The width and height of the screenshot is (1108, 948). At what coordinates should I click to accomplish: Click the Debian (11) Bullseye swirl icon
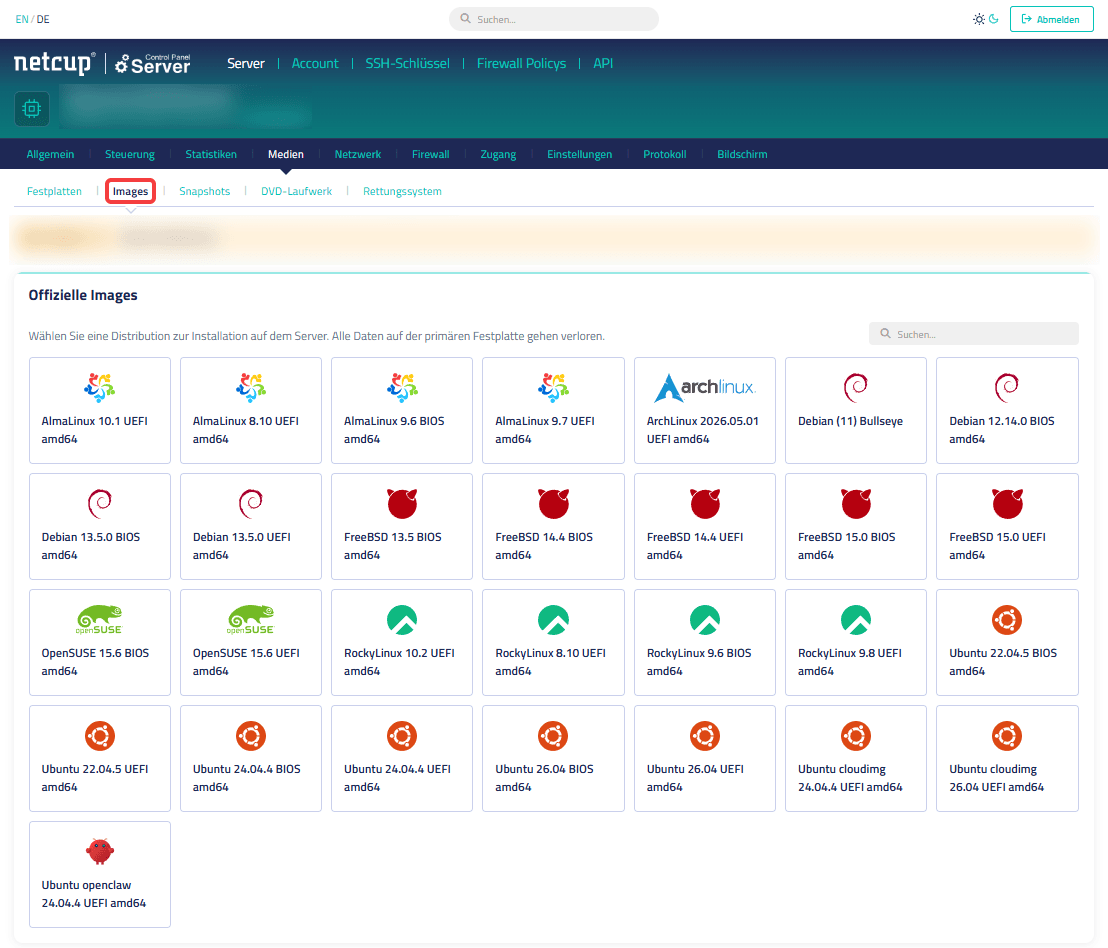(856, 387)
